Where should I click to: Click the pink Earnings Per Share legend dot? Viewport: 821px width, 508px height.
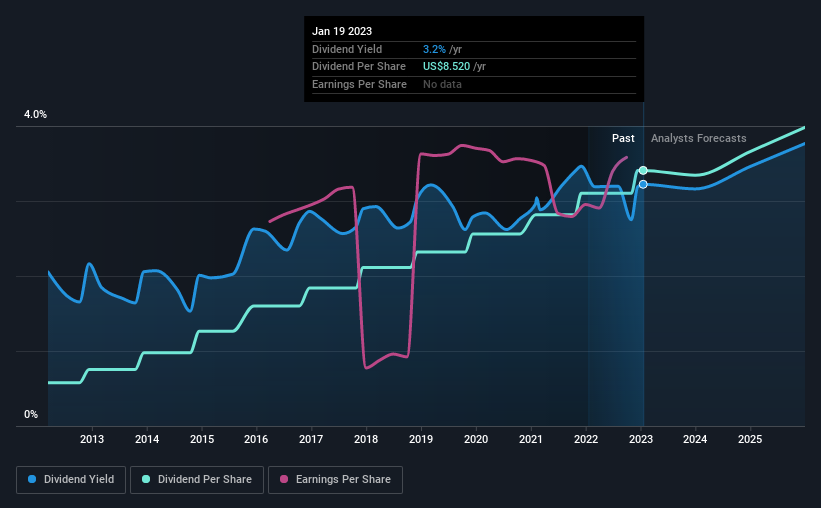tap(284, 479)
